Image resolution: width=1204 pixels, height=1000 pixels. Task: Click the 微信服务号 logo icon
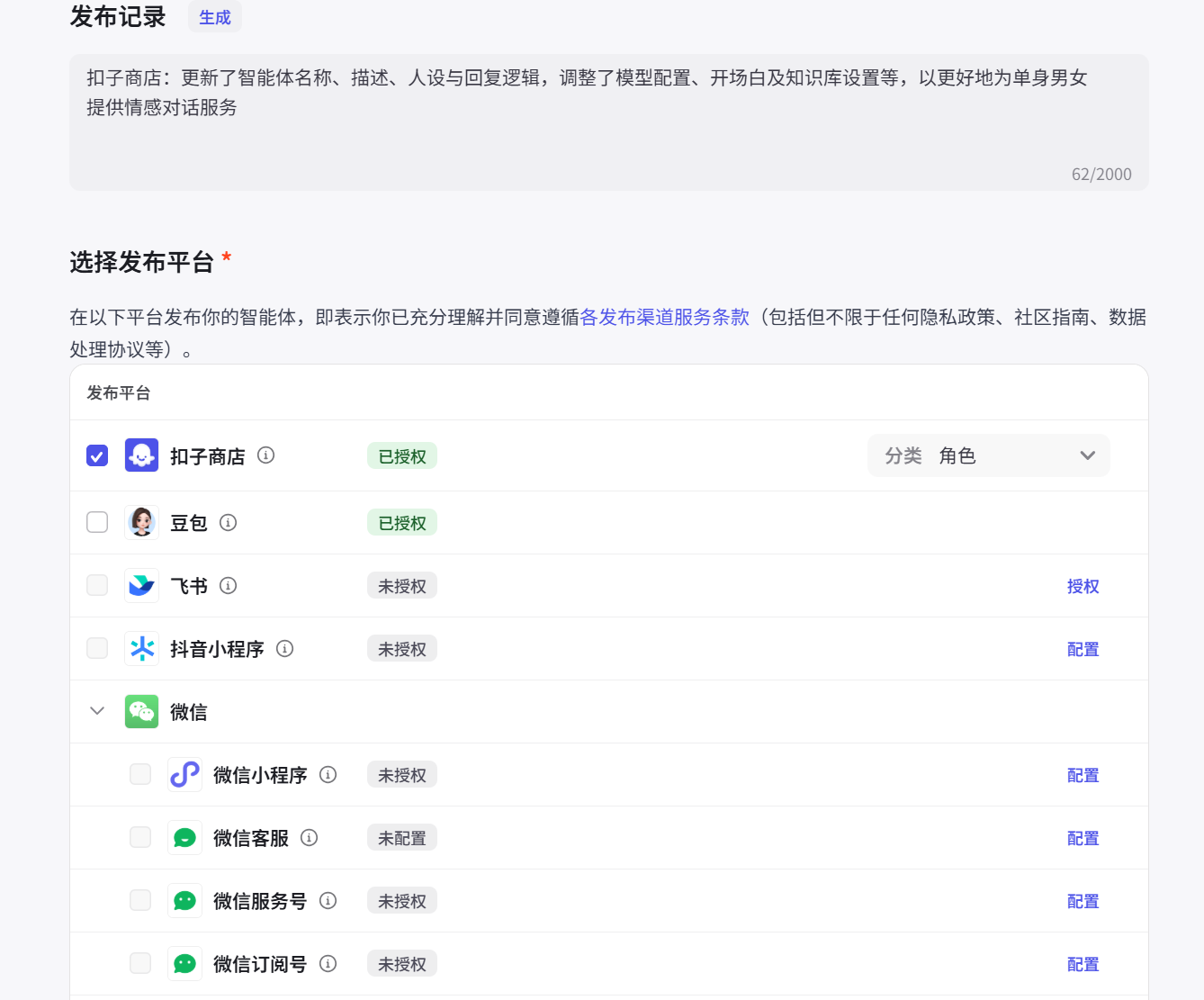pos(184,900)
